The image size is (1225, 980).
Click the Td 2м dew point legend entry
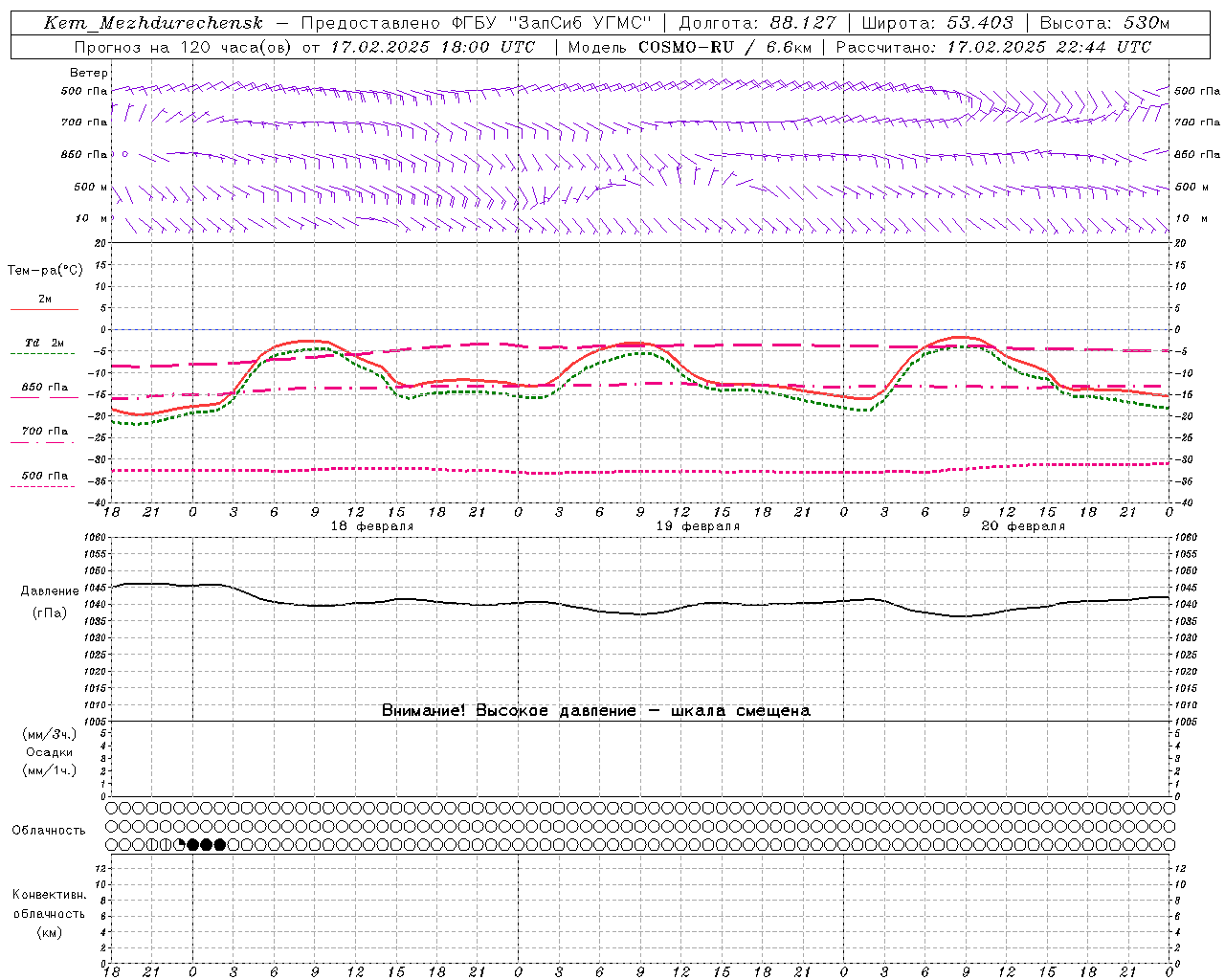[x=45, y=343]
